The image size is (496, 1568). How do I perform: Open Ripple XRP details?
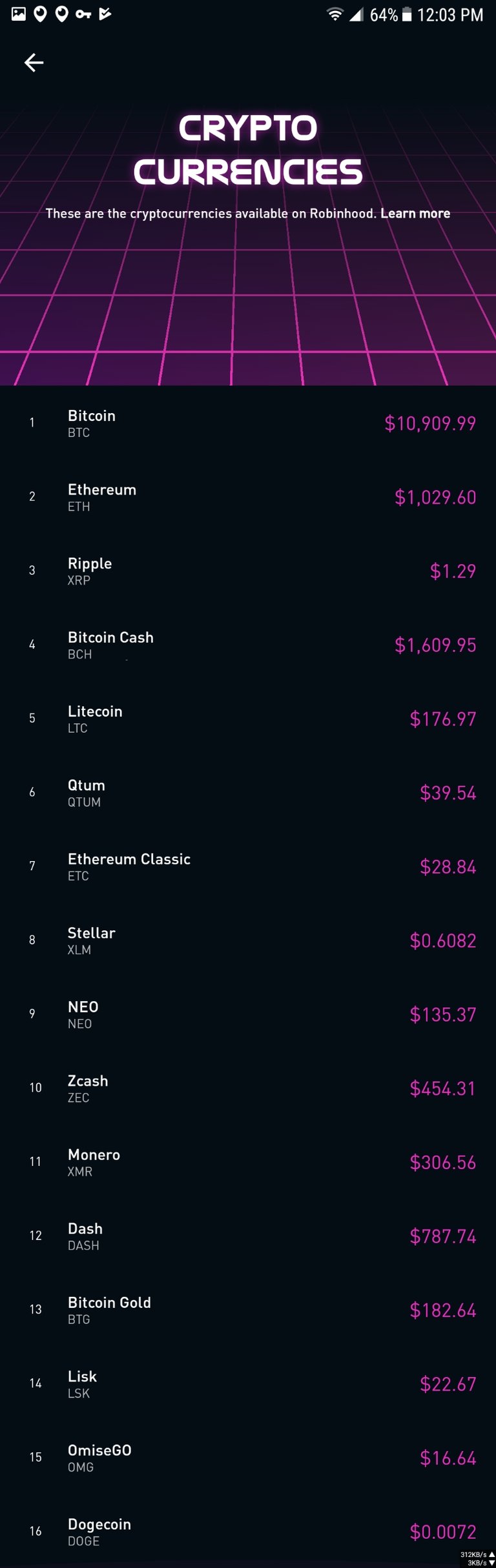[248, 571]
